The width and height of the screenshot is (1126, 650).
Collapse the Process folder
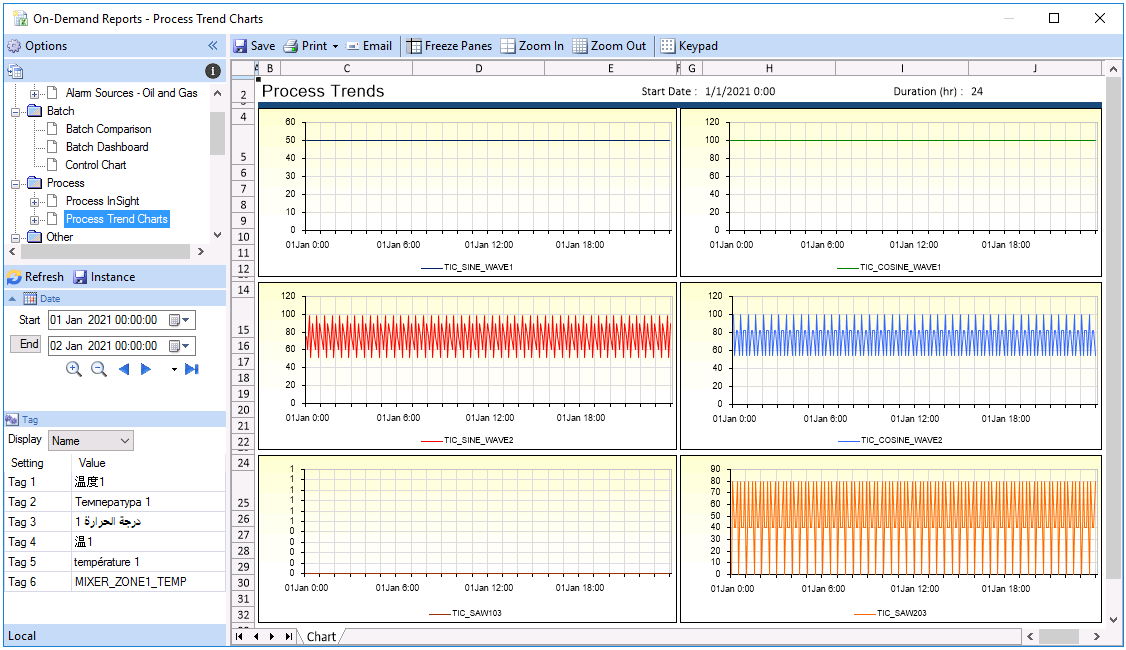tap(15, 184)
